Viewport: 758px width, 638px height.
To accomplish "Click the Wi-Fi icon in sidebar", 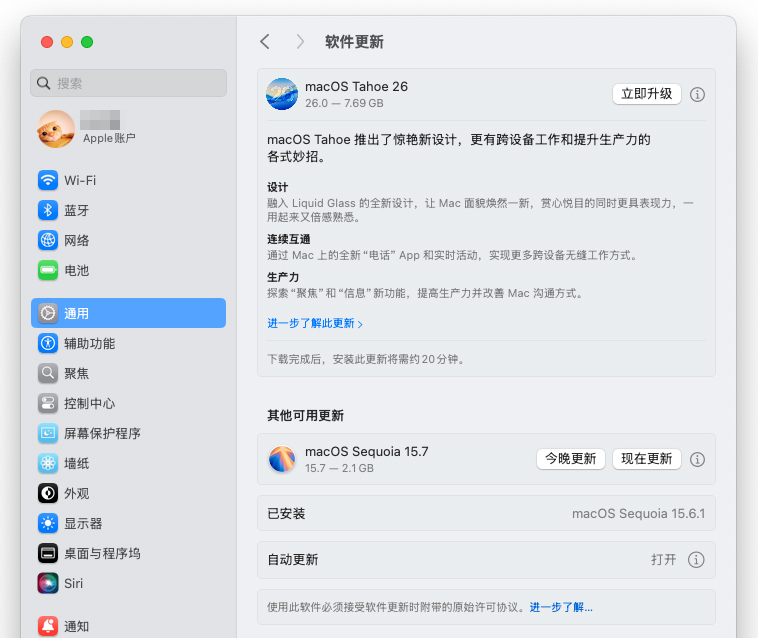I will pos(48,180).
